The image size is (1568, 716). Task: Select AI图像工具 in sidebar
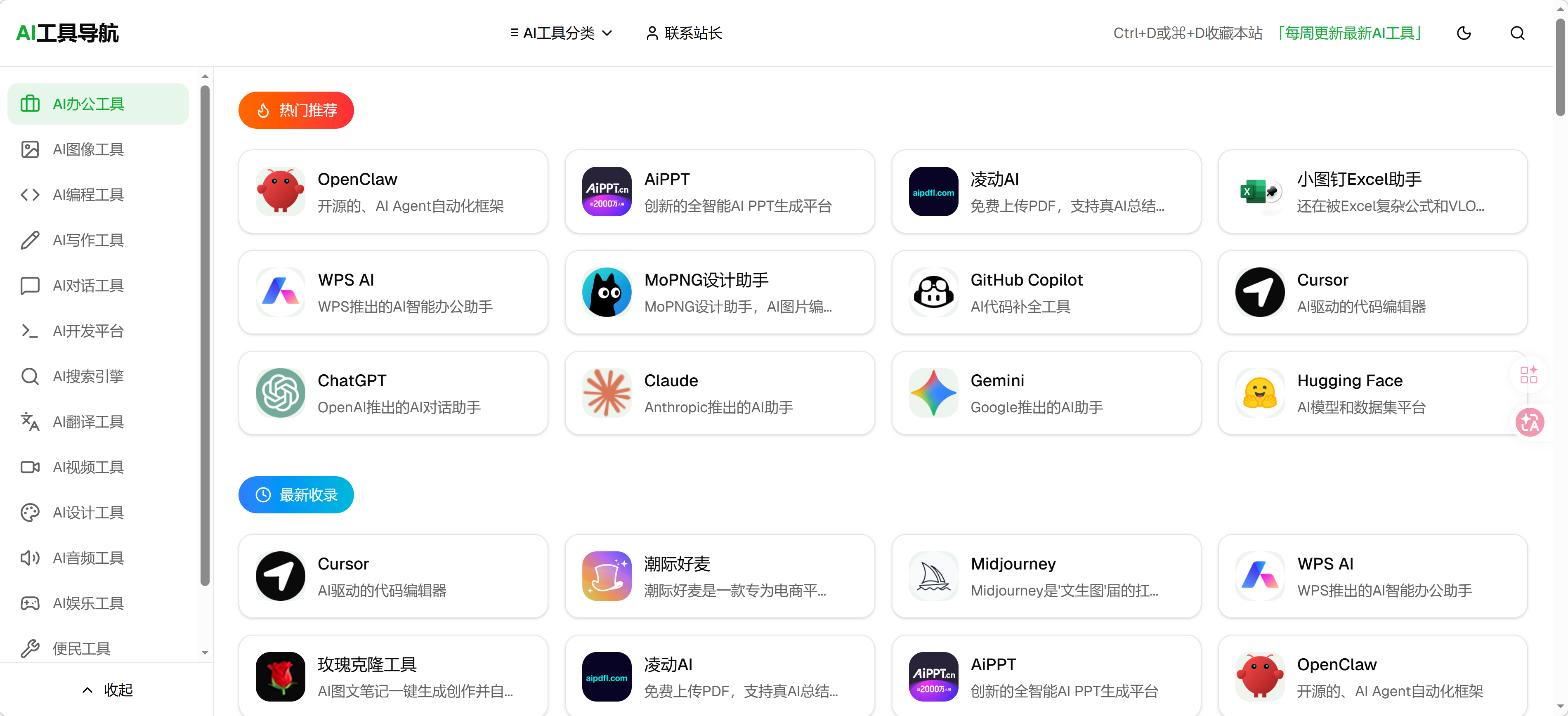pyautogui.click(x=88, y=149)
